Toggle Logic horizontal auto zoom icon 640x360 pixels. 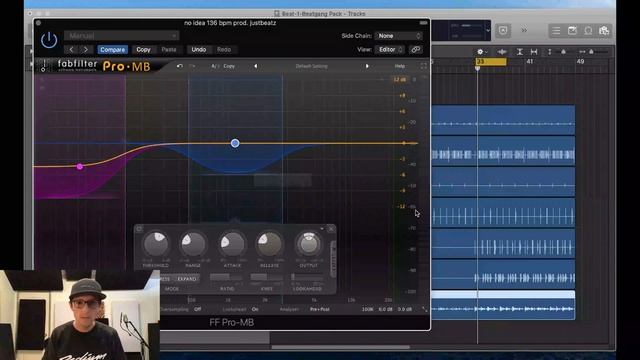[x=534, y=52]
